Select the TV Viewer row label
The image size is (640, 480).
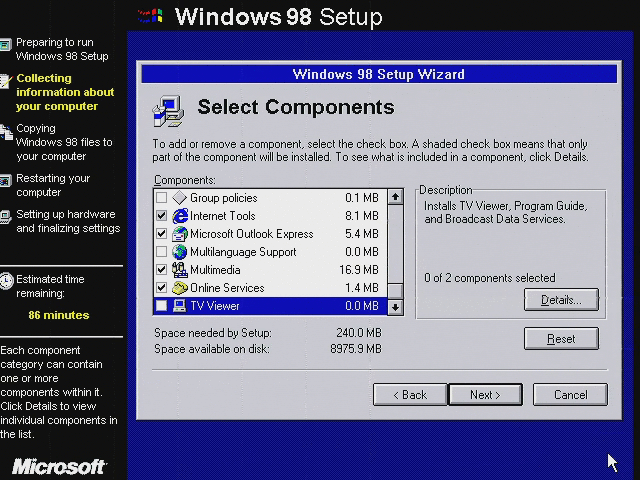[215, 306]
